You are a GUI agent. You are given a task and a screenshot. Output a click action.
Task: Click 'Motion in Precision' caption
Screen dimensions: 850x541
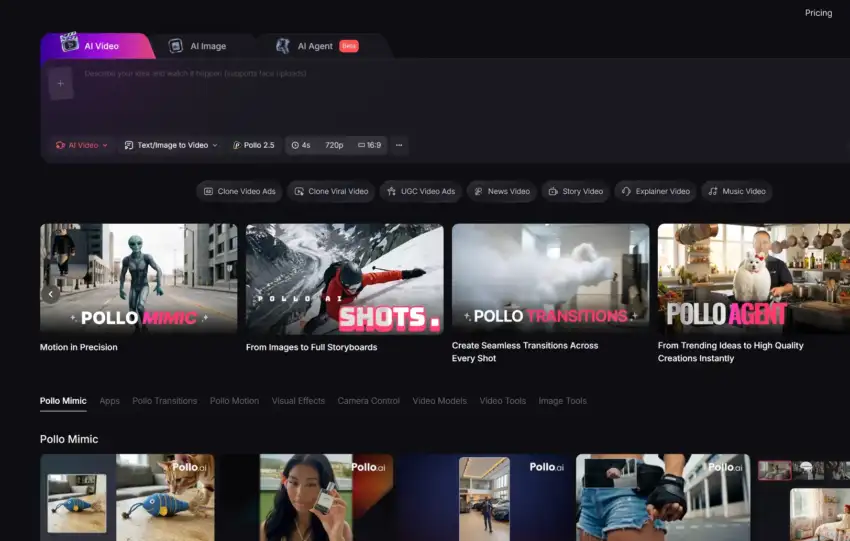tap(79, 347)
